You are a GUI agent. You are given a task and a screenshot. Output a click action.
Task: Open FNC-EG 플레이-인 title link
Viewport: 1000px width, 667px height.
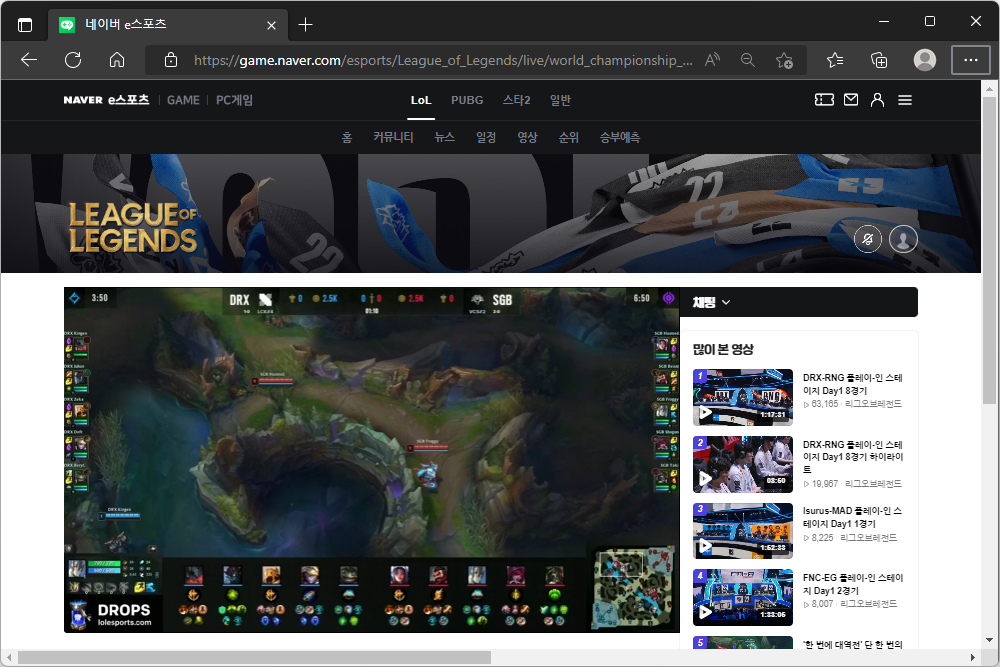pyautogui.click(x=853, y=584)
